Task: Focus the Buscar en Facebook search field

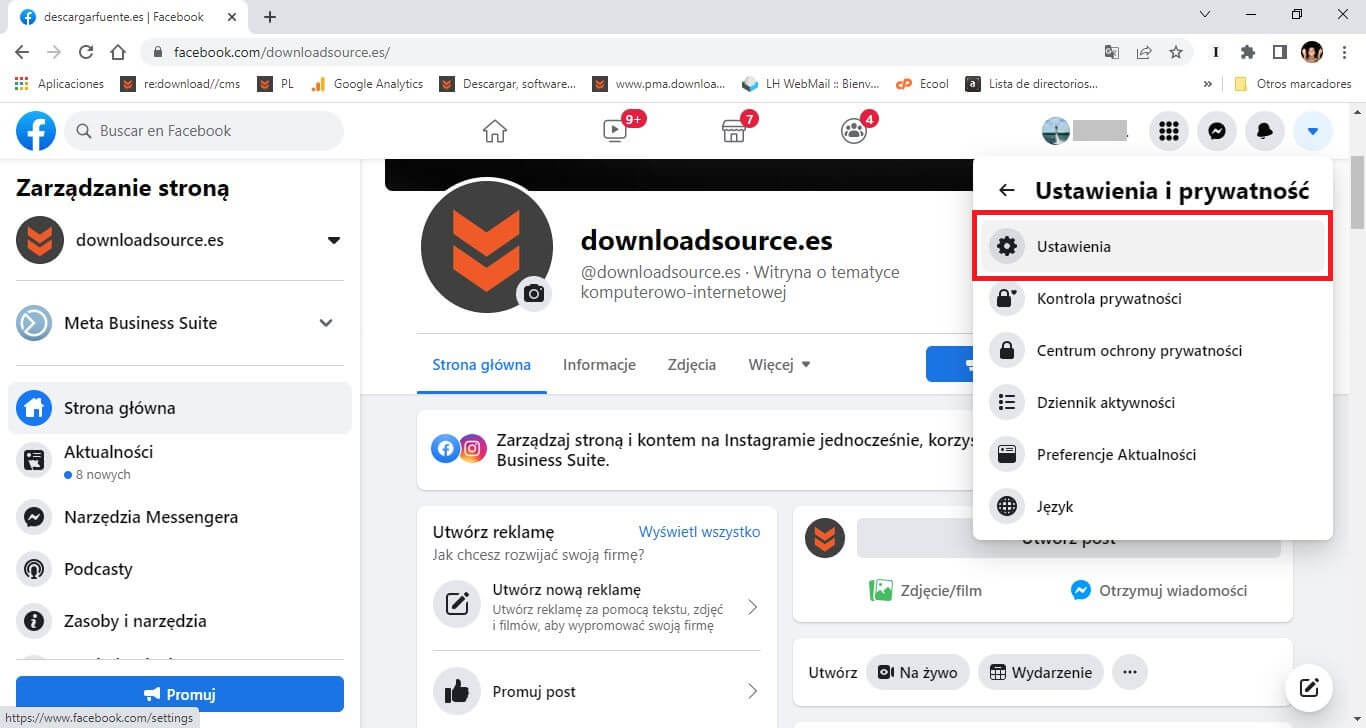Action: [x=204, y=131]
